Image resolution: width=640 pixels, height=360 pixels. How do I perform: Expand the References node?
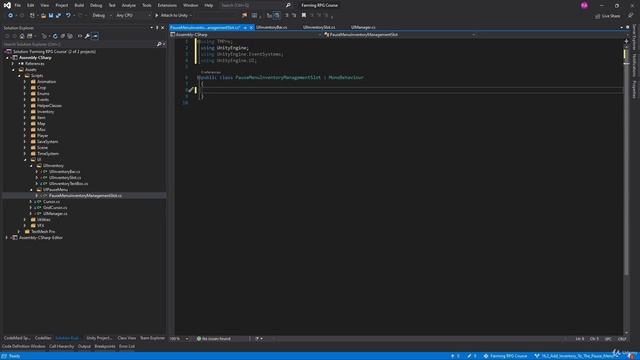pyautogui.click(x=13, y=64)
